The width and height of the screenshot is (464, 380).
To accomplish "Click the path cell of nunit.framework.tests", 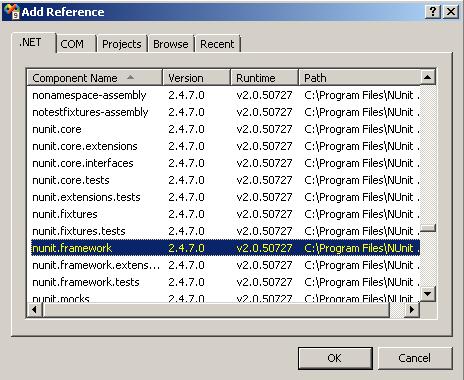I will [x=362, y=282].
